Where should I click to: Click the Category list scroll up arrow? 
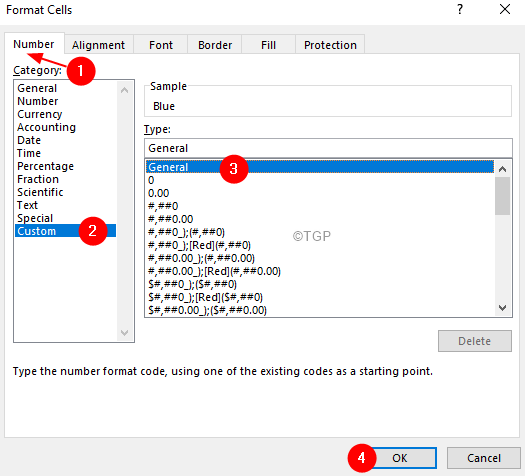[125, 90]
